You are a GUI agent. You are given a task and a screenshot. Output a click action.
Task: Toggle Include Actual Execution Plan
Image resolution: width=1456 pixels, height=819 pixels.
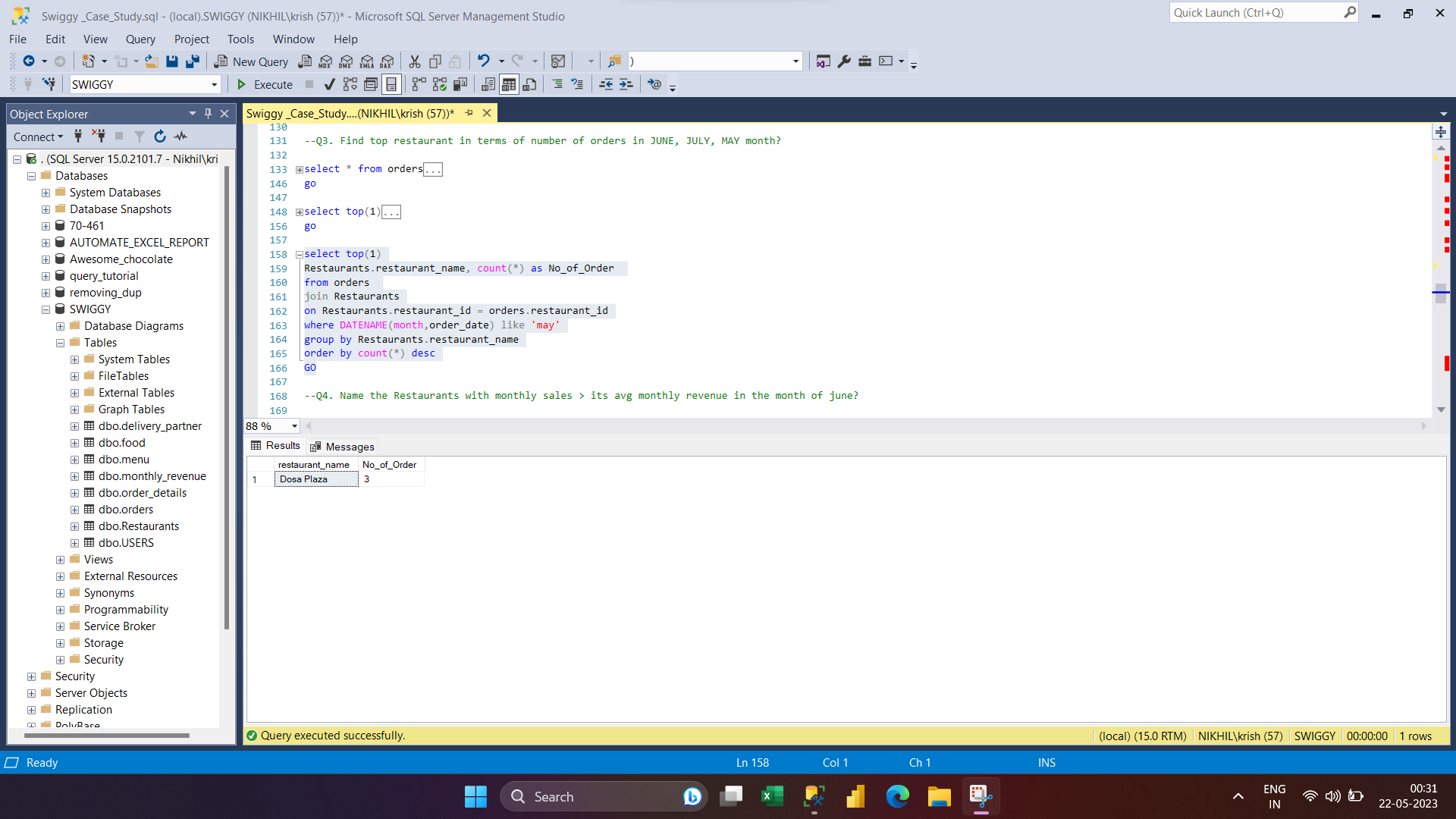[x=419, y=84]
